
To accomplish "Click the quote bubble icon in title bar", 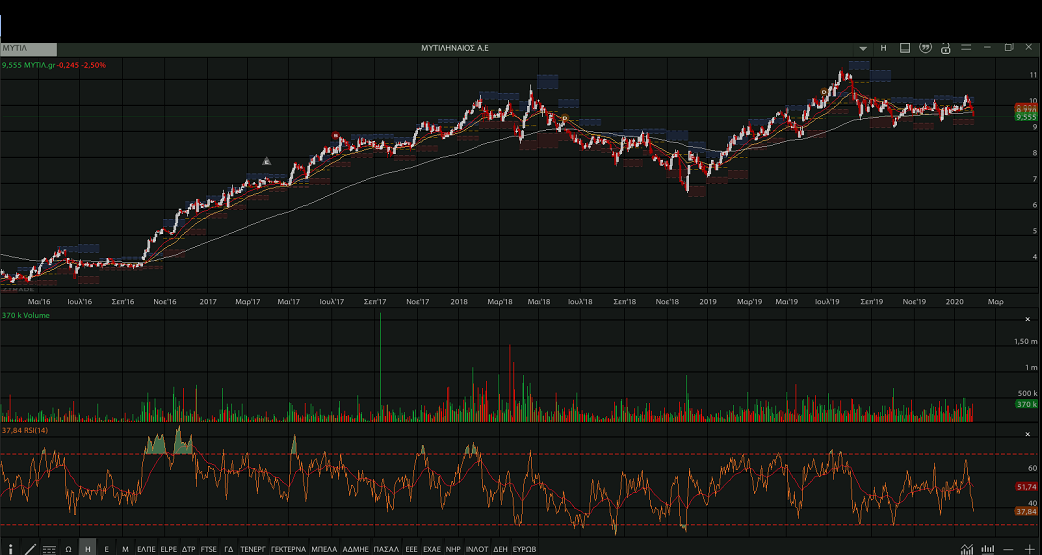I will (x=926, y=48).
